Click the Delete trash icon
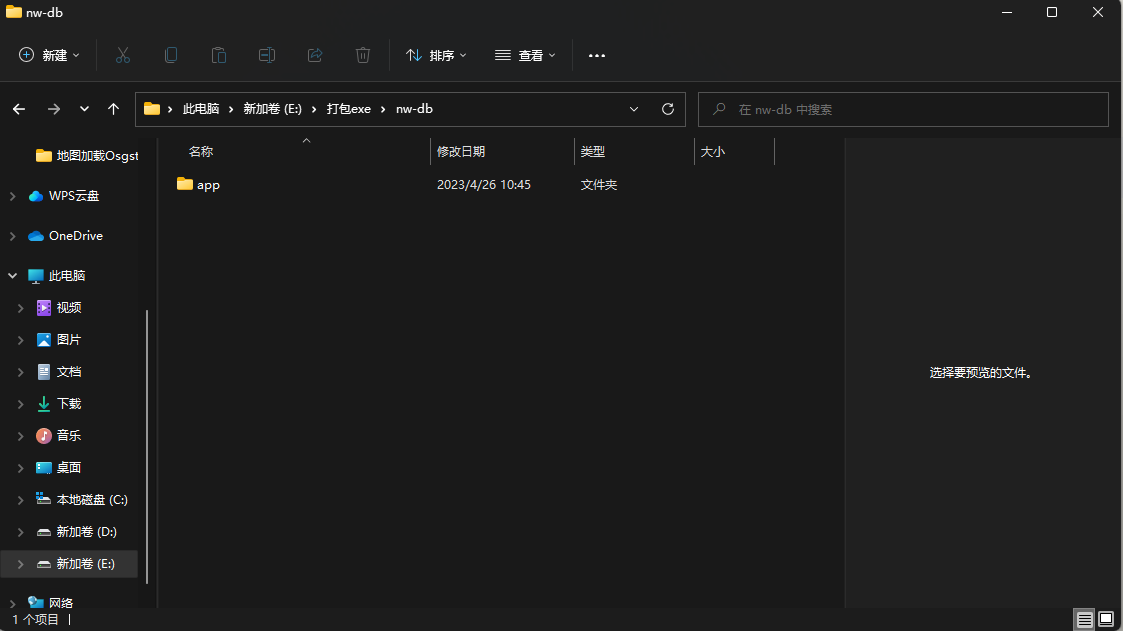Viewport: 1123px width, 631px height. 362,55
